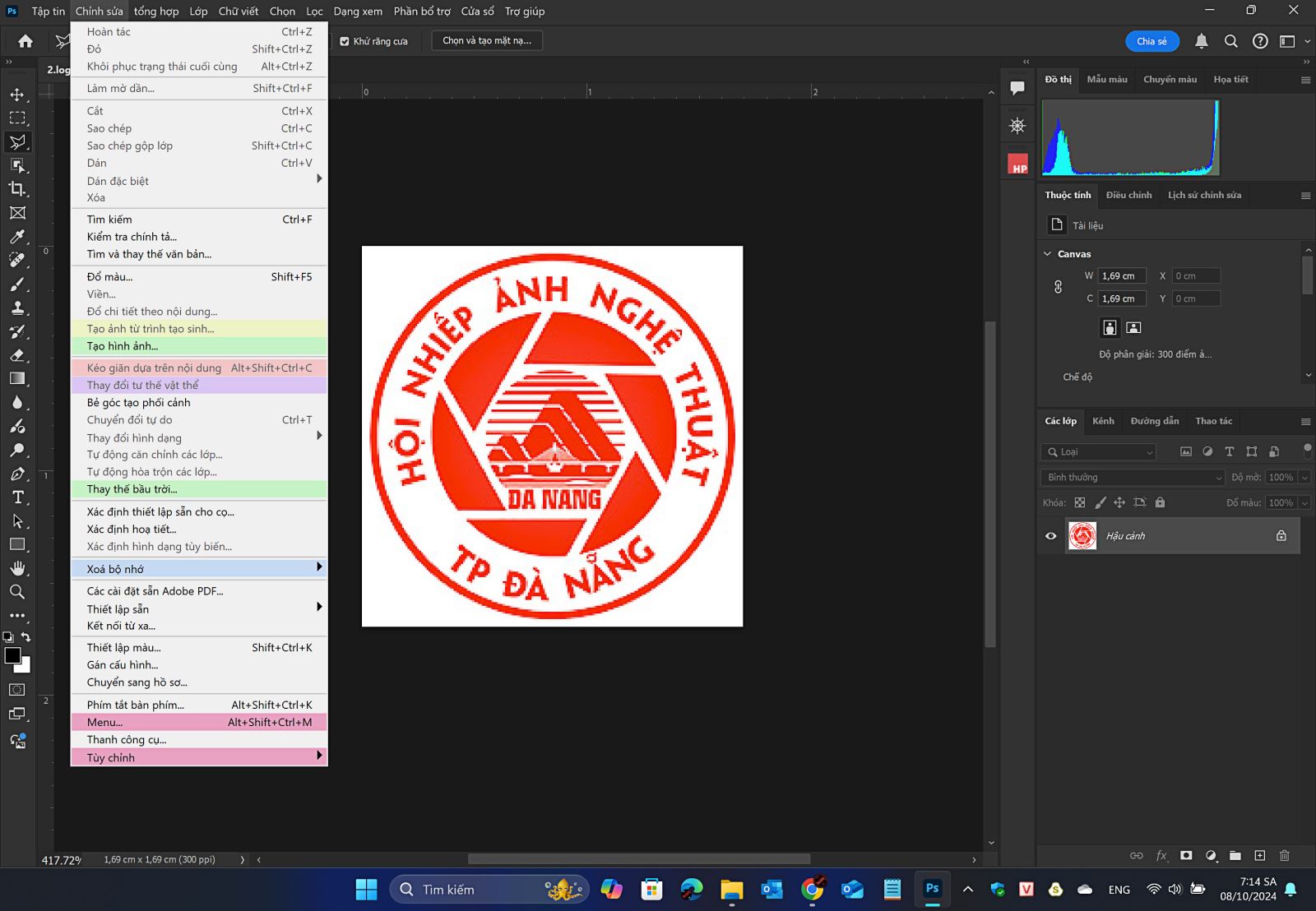Click the horizontal canvas scrollbar

pos(639,859)
